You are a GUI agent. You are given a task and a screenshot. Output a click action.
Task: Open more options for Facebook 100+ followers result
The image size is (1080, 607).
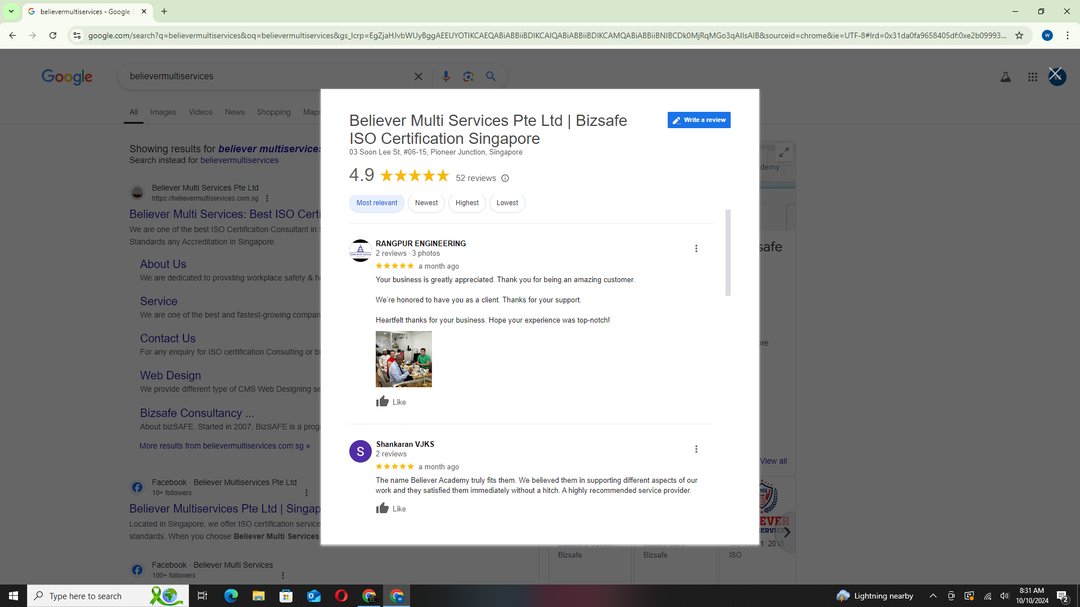[x=282, y=575]
